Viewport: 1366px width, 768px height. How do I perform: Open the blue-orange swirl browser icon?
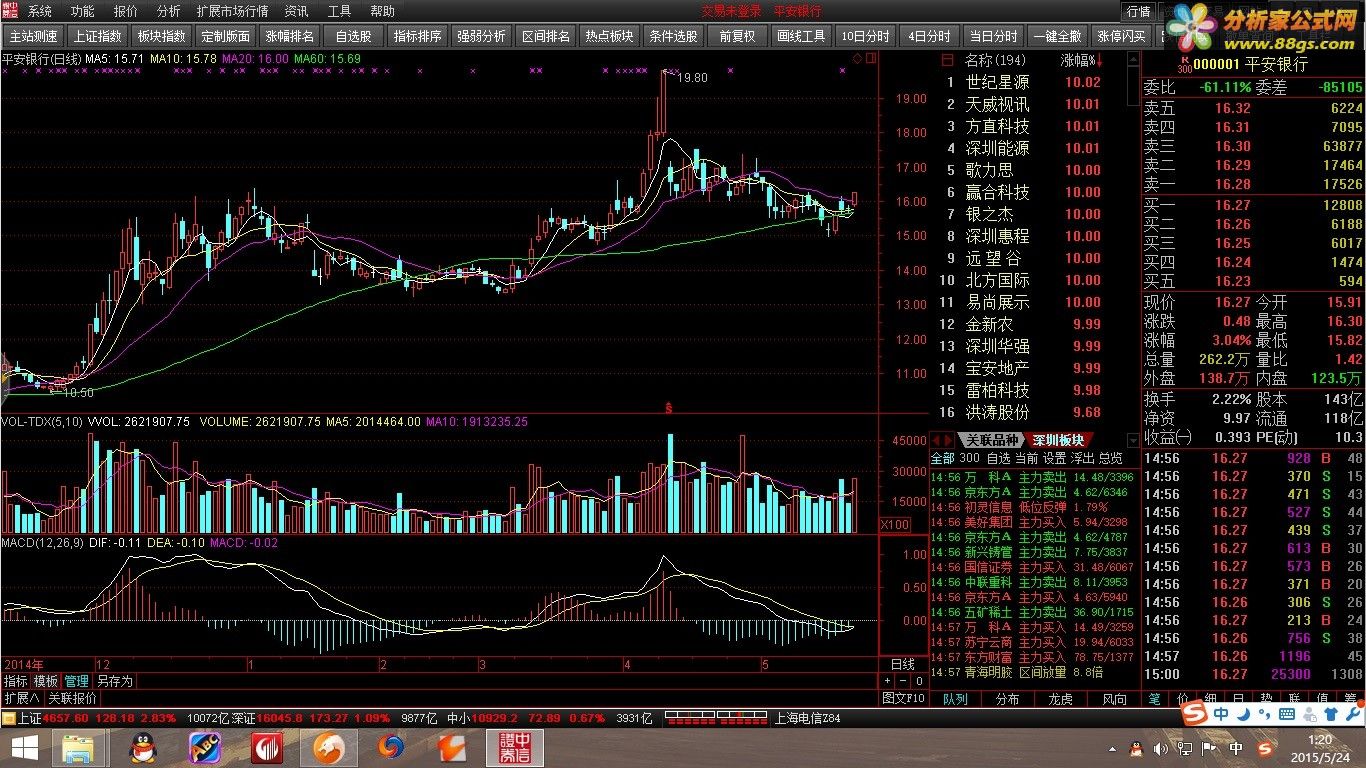(x=391, y=747)
